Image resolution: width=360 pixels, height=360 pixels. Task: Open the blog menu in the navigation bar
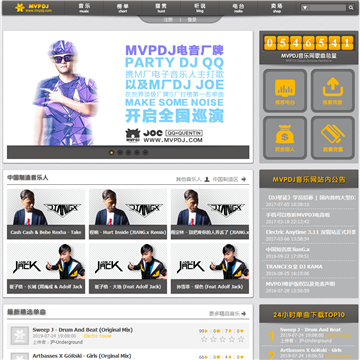pyautogui.click(x=200, y=8)
